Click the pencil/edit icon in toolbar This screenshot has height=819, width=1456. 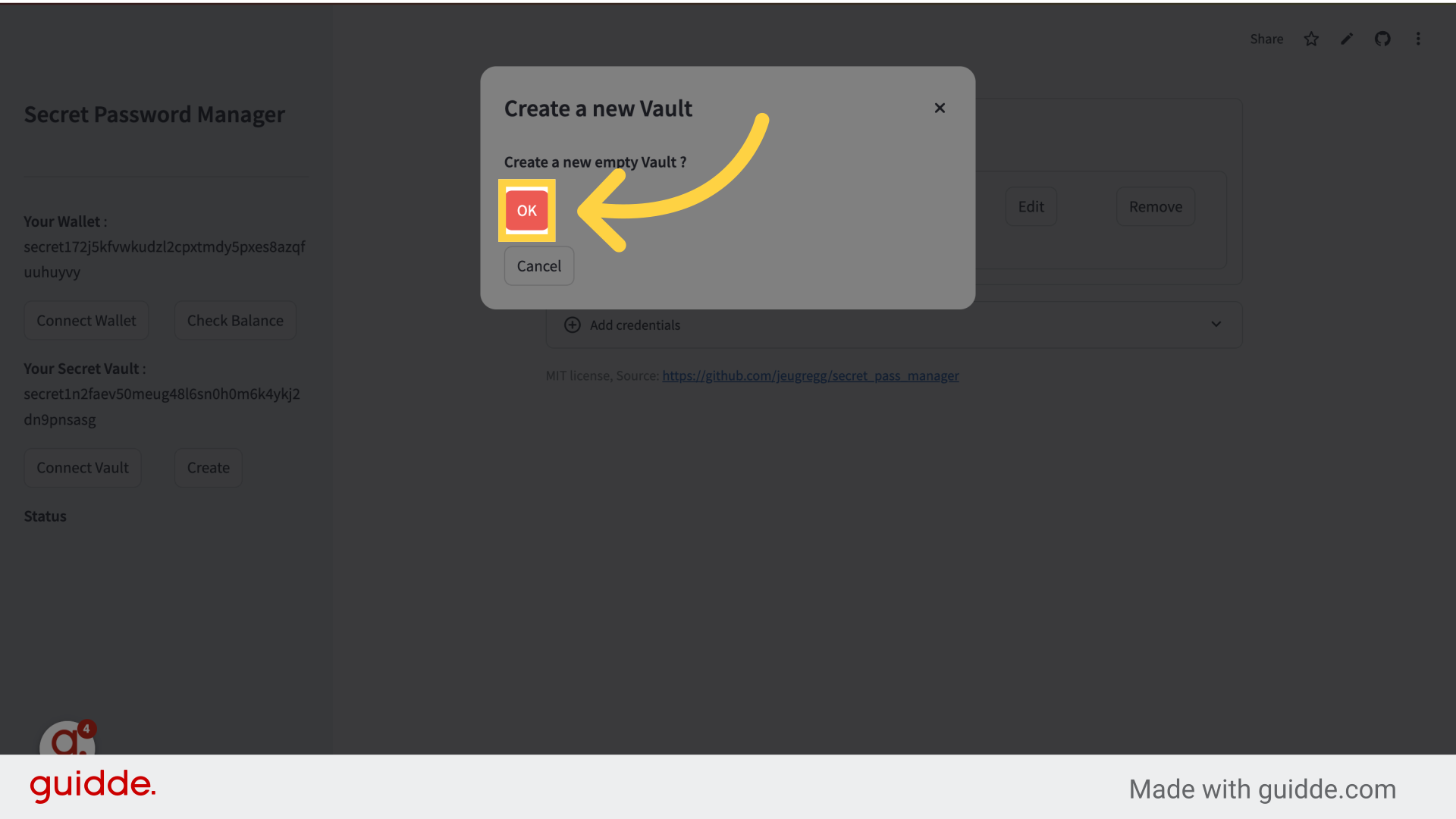click(x=1347, y=39)
